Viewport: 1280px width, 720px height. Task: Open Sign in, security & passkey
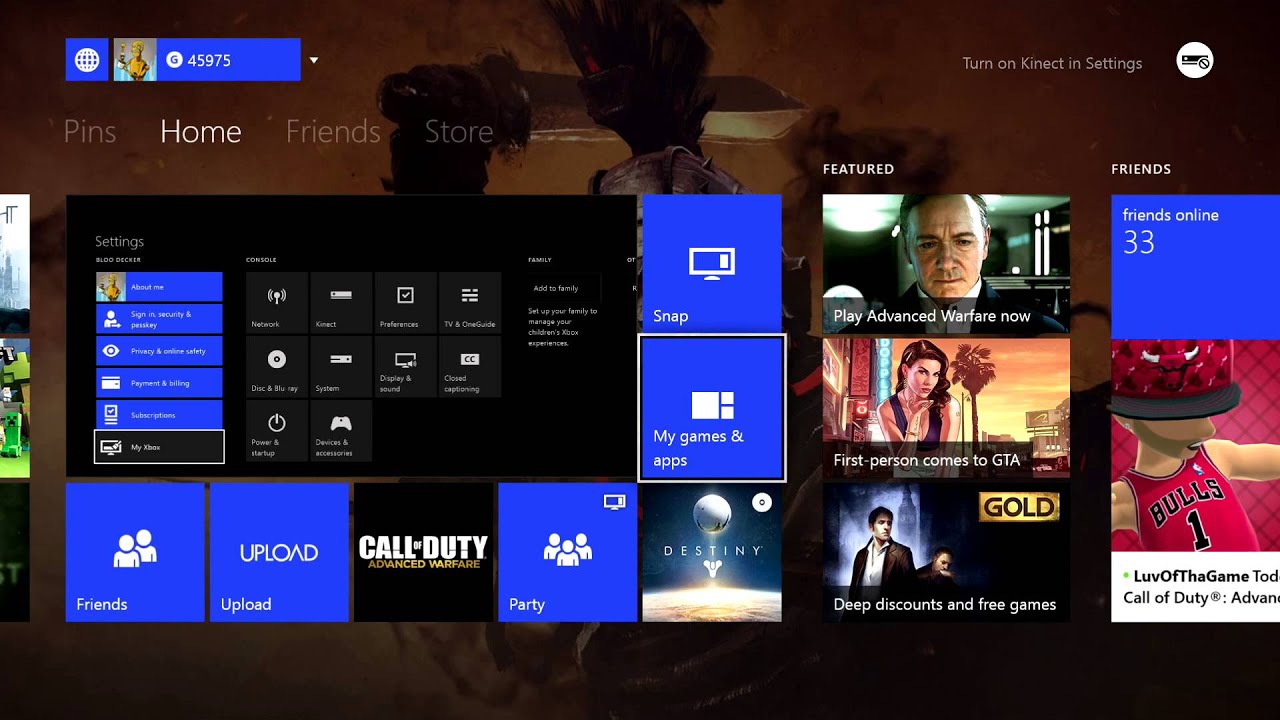pyautogui.click(x=159, y=319)
